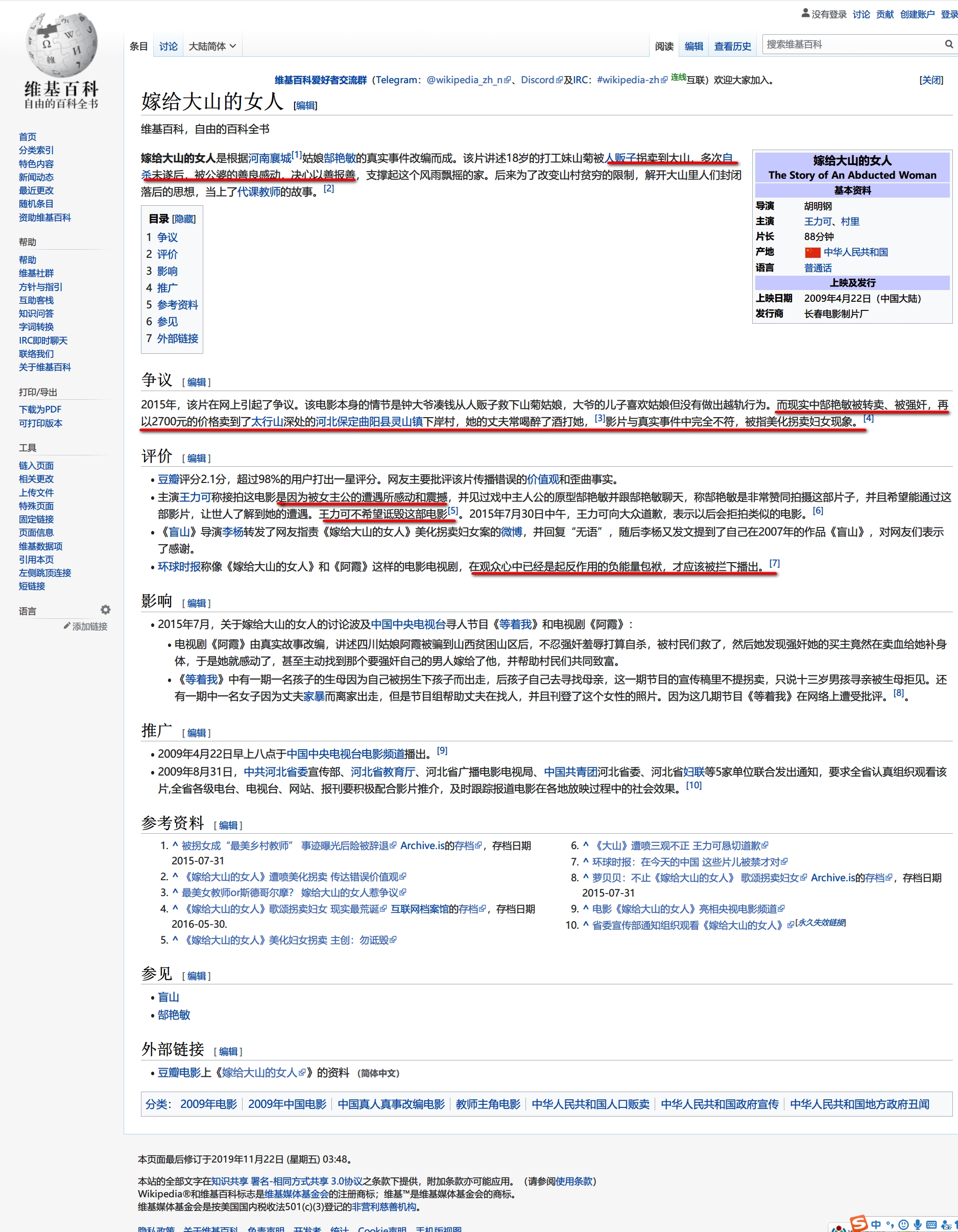Screen dimensions: 958x1232
Task: Click the Sogou microphone voice input icon
Action: (918, 1225)
